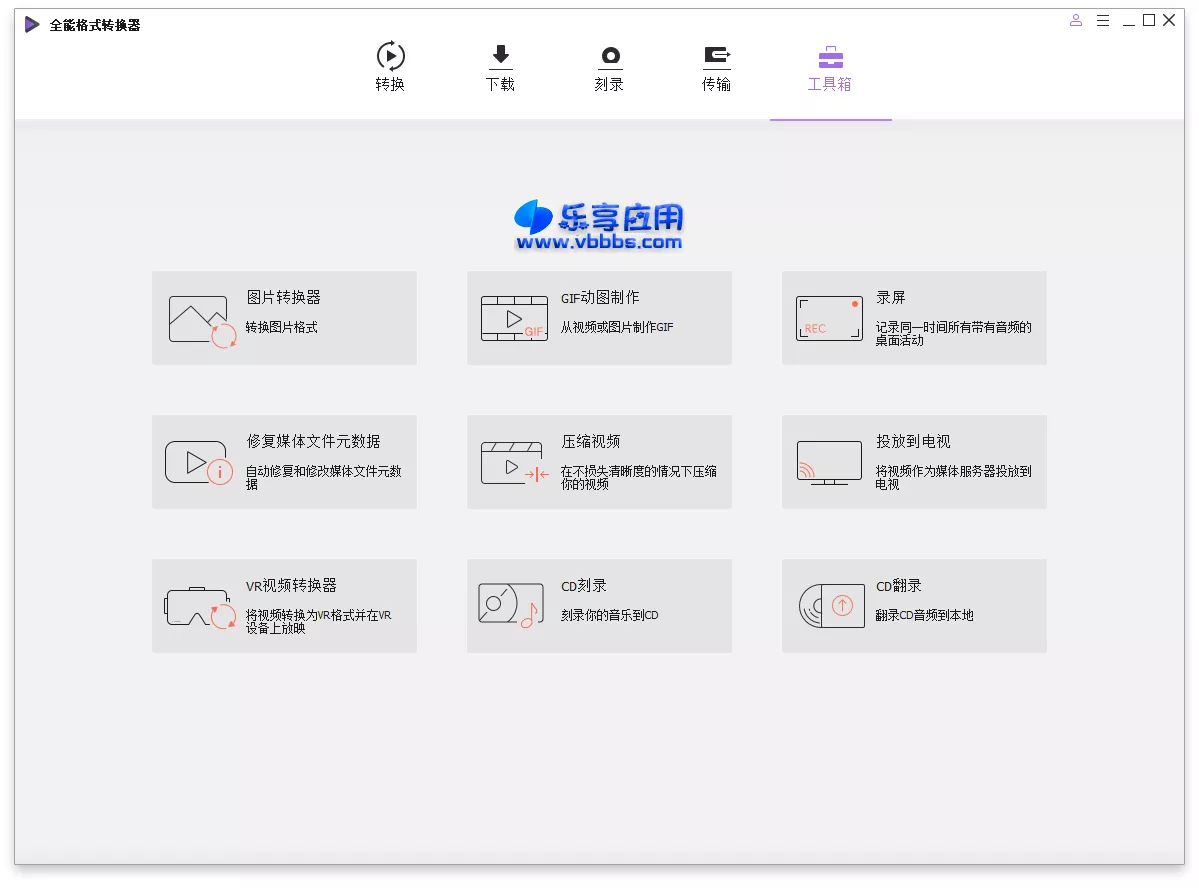This screenshot has height=888, width=1199.
Task: Stay on the 工具箱 toolbox tab
Action: pos(830,66)
